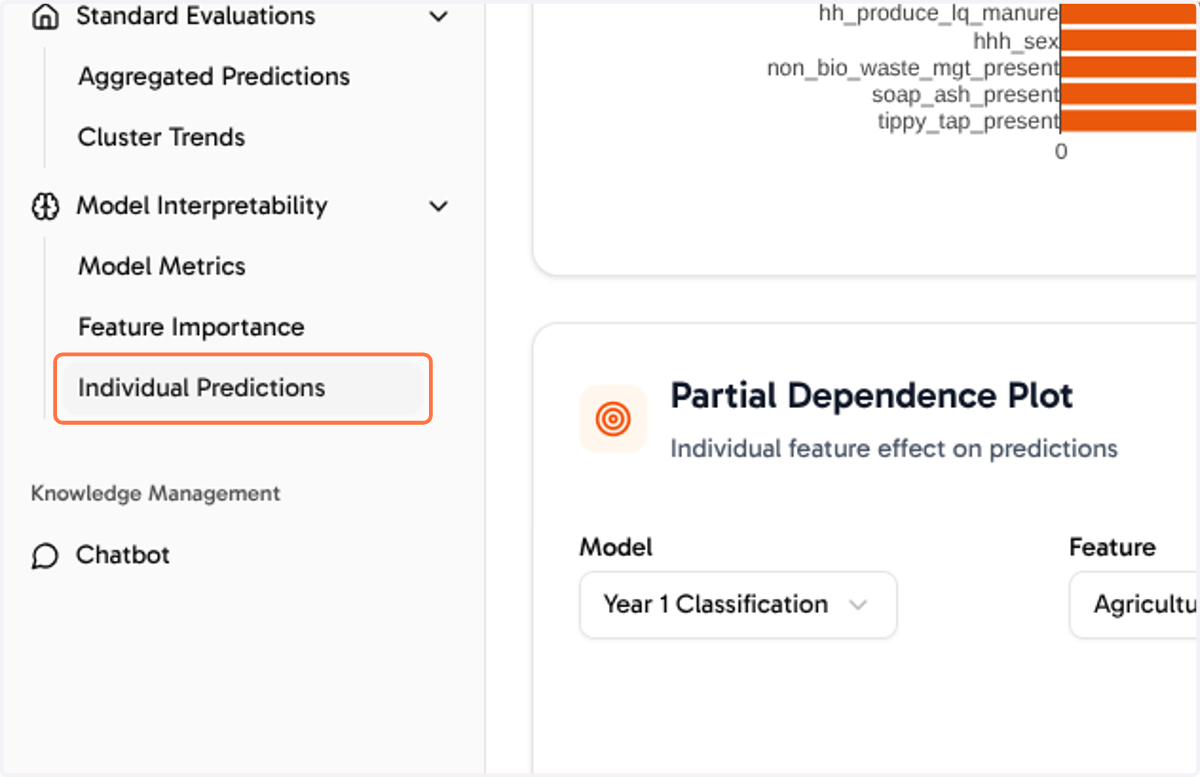Click the soap_ash_present bar
Image resolution: width=1200 pixels, height=777 pixels.
1130,94
